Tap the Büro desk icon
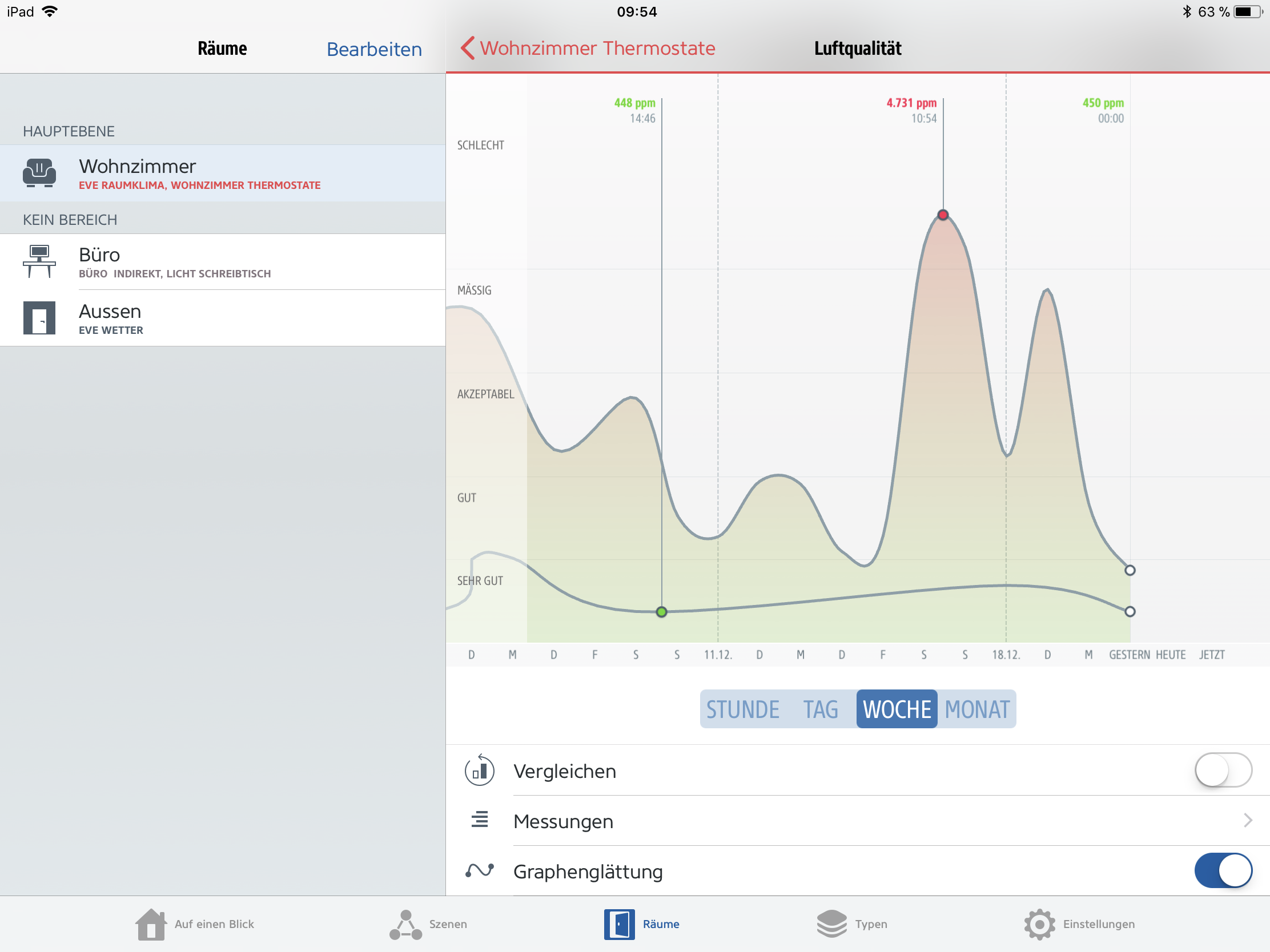The image size is (1270, 952). [39, 261]
